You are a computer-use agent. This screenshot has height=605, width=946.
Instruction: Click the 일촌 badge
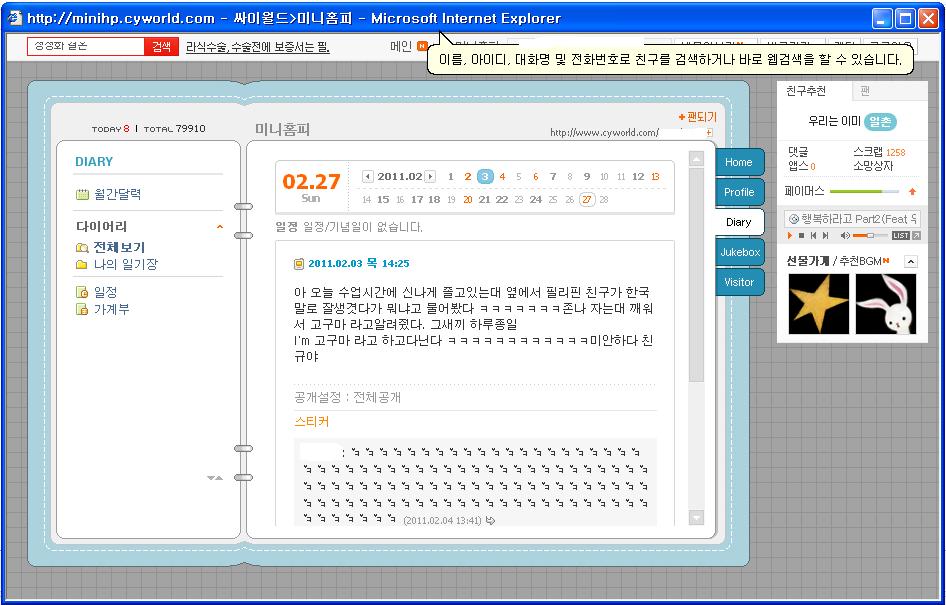click(880, 121)
